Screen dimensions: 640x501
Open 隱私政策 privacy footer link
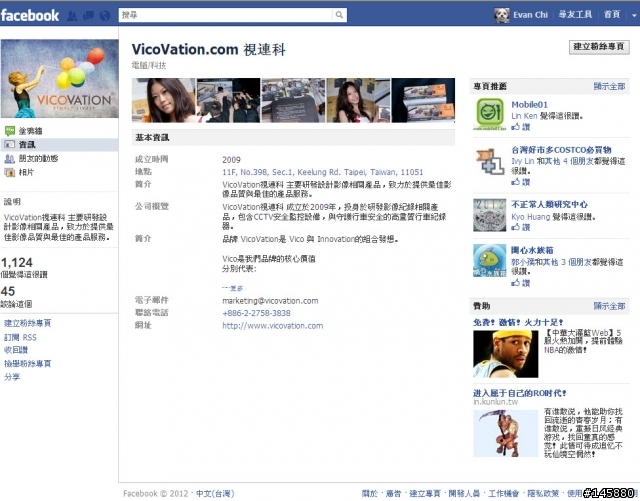pyautogui.click(x=543, y=494)
